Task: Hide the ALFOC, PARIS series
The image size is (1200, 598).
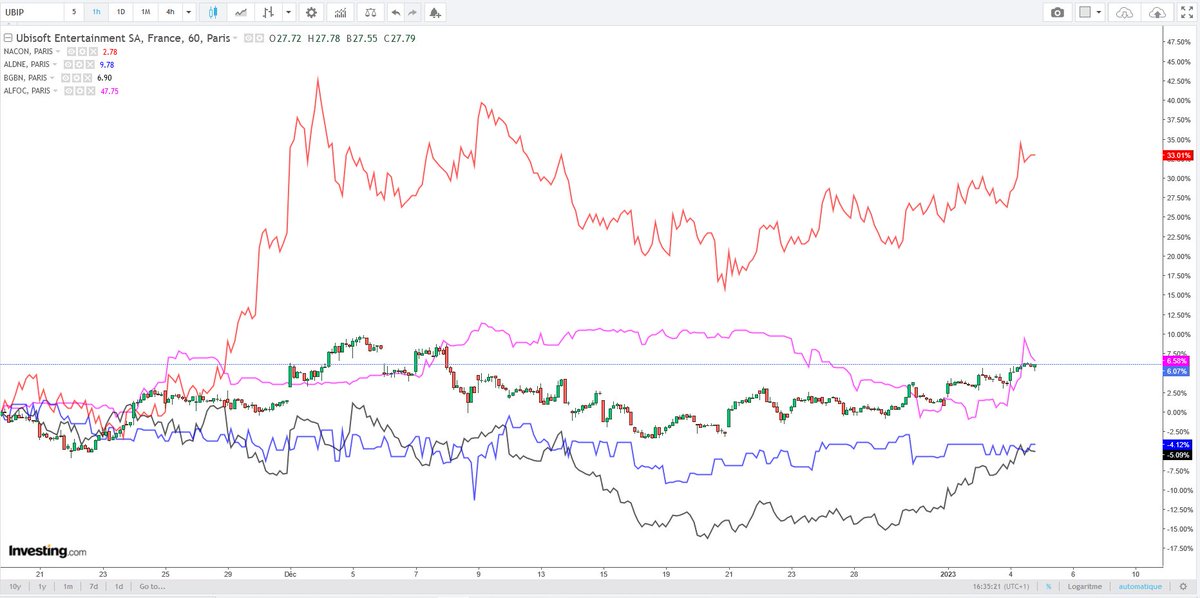Action: click(70, 91)
